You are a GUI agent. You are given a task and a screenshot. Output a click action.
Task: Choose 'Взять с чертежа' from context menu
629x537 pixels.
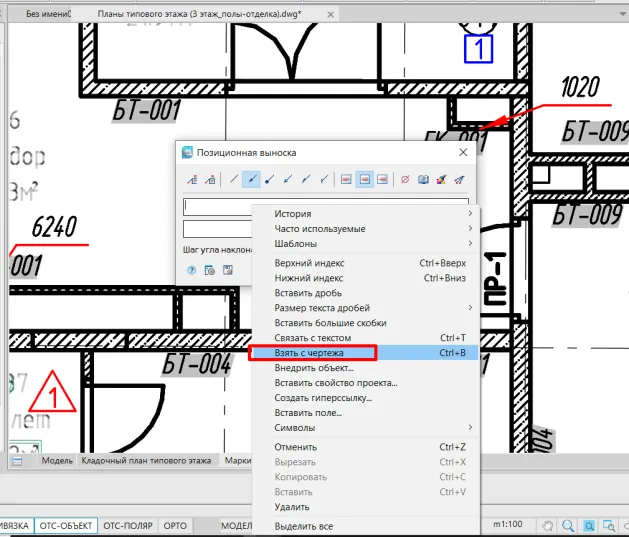coord(313,353)
